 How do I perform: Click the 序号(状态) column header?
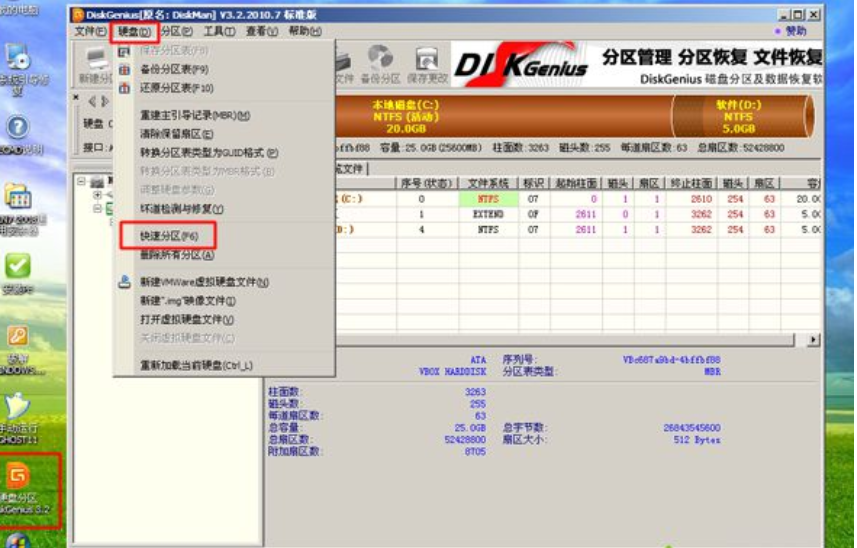[x=426, y=184]
